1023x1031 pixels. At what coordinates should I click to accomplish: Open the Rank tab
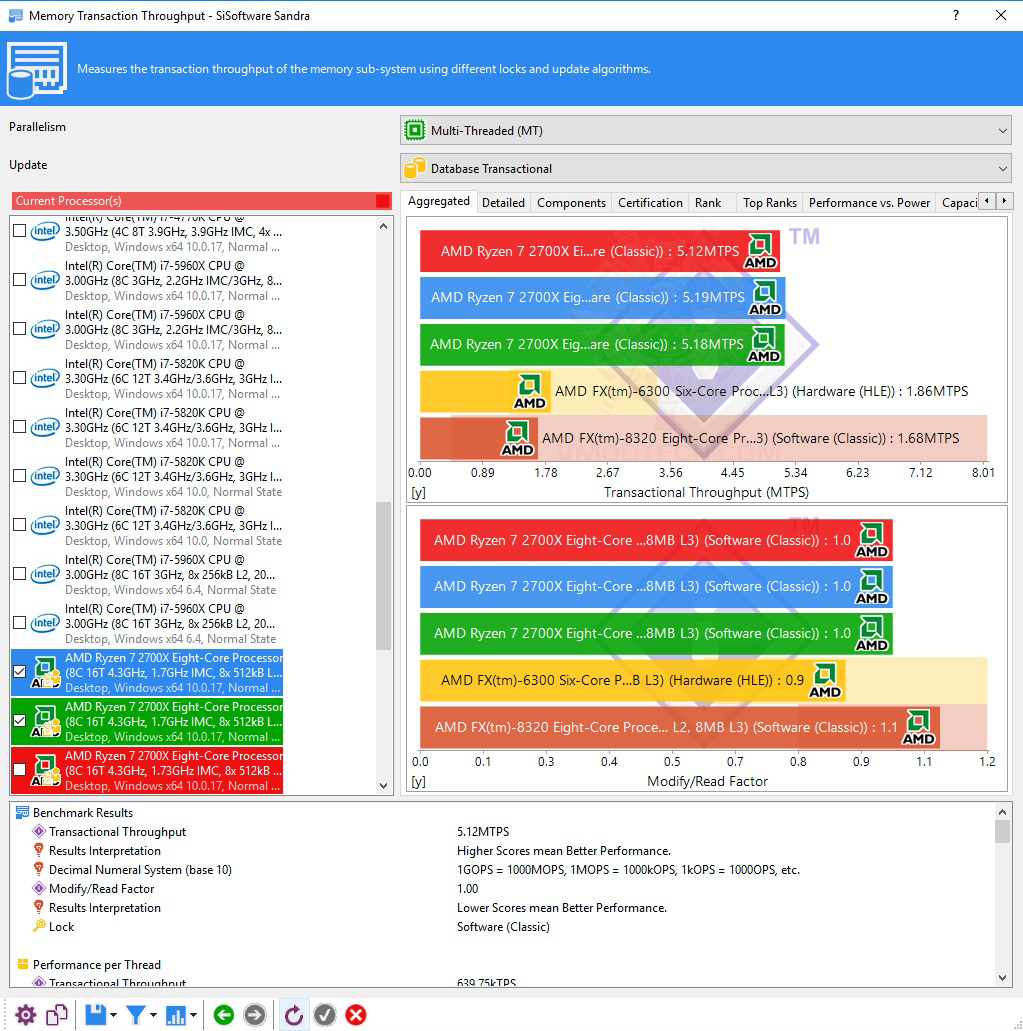(708, 203)
